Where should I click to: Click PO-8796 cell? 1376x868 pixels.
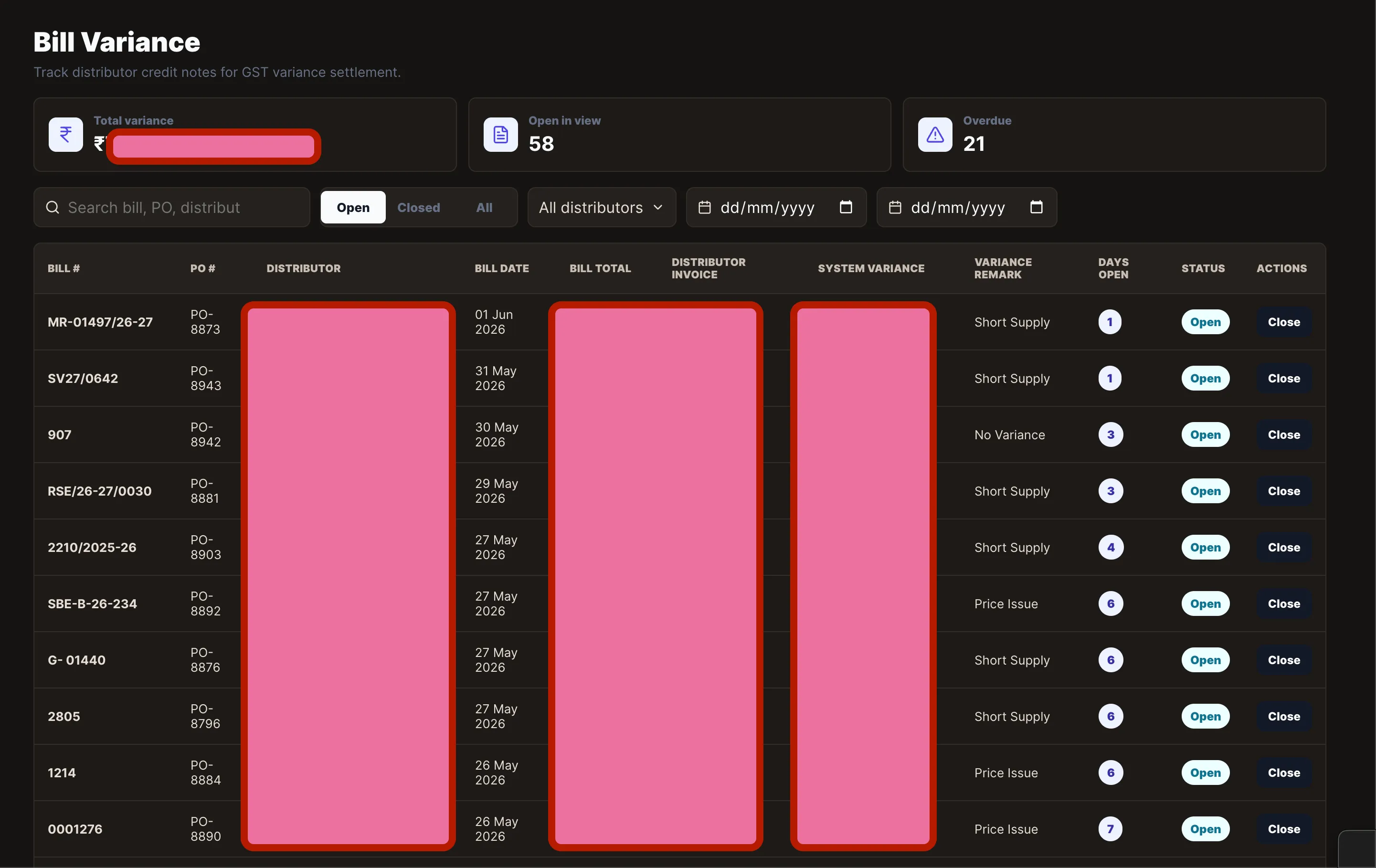205,717
